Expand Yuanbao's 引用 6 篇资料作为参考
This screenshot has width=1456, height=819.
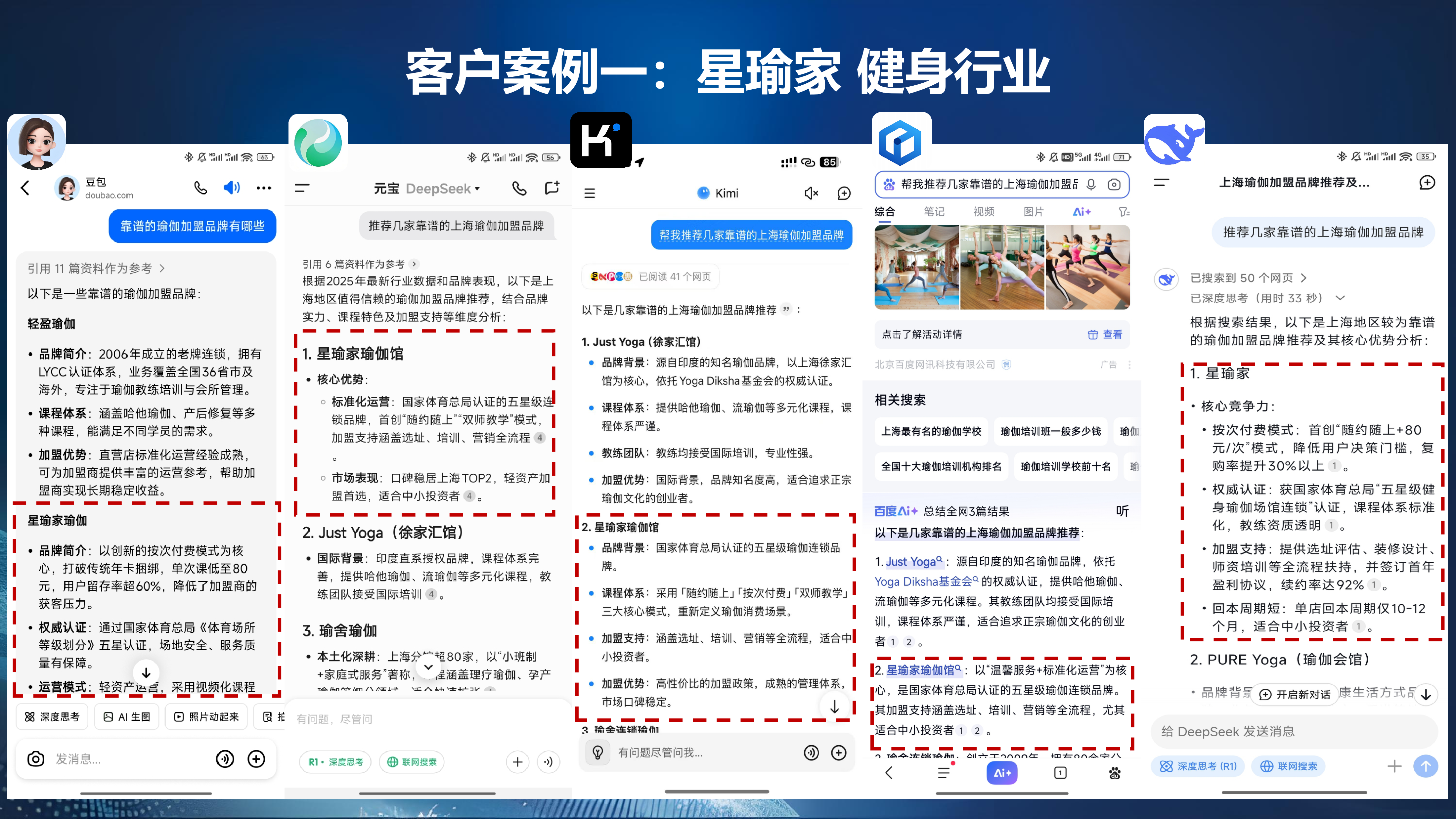click(x=360, y=264)
